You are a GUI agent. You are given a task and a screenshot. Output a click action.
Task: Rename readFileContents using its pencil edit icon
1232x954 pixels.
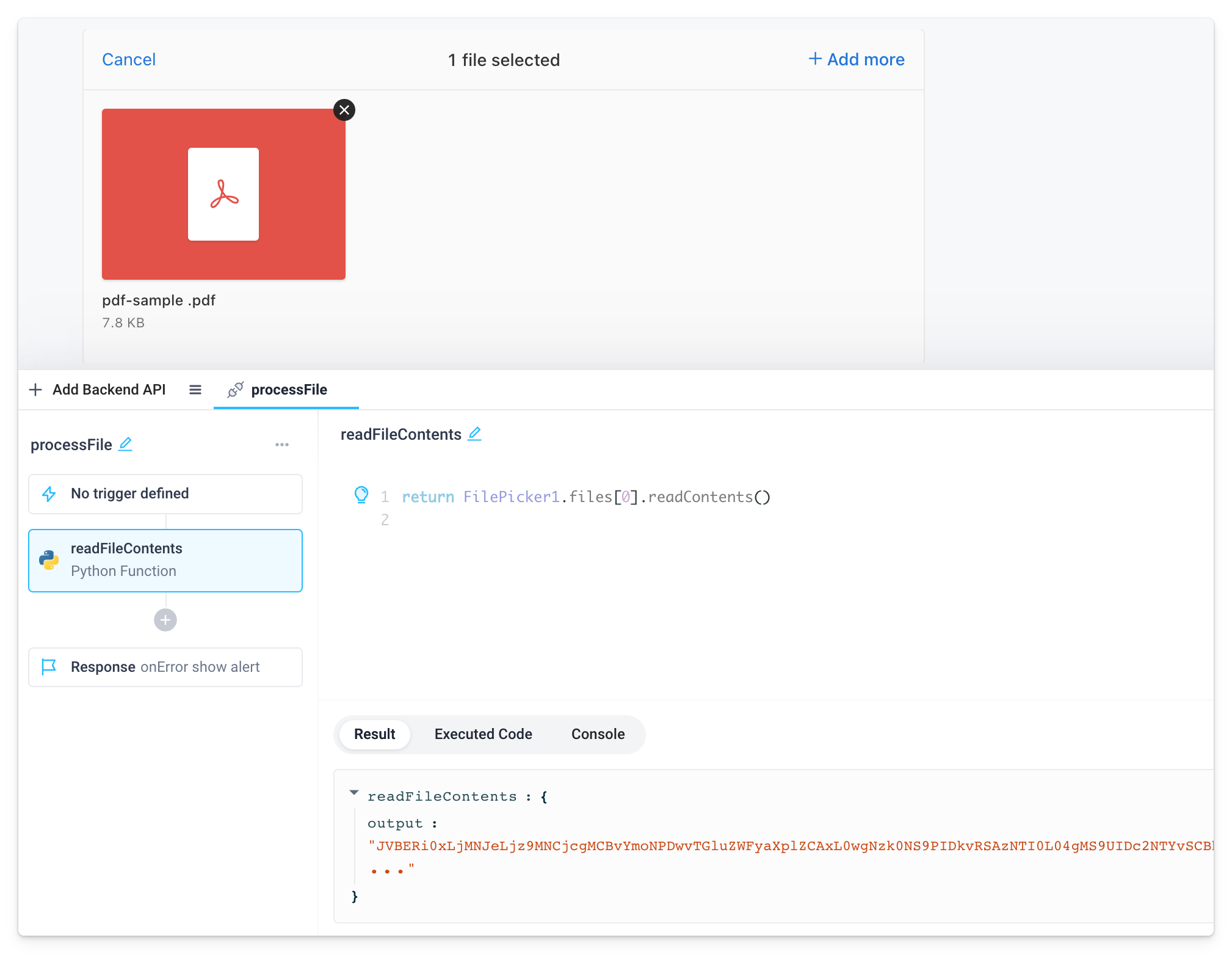474,434
